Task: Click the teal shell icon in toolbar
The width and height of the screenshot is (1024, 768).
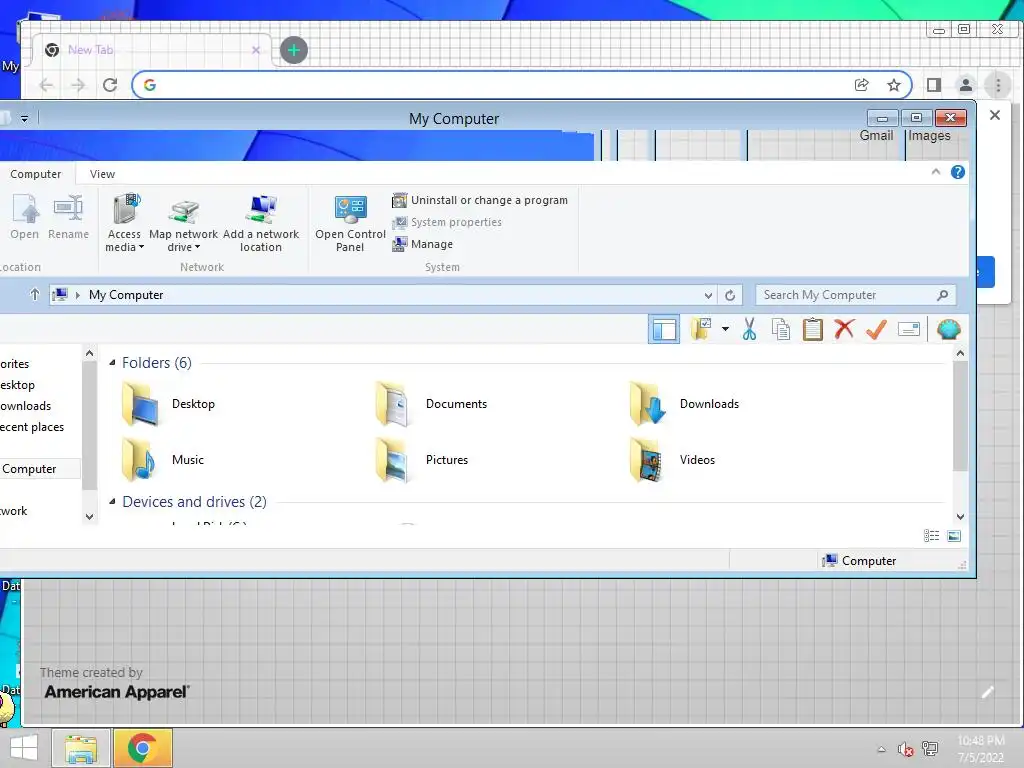Action: (x=948, y=329)
